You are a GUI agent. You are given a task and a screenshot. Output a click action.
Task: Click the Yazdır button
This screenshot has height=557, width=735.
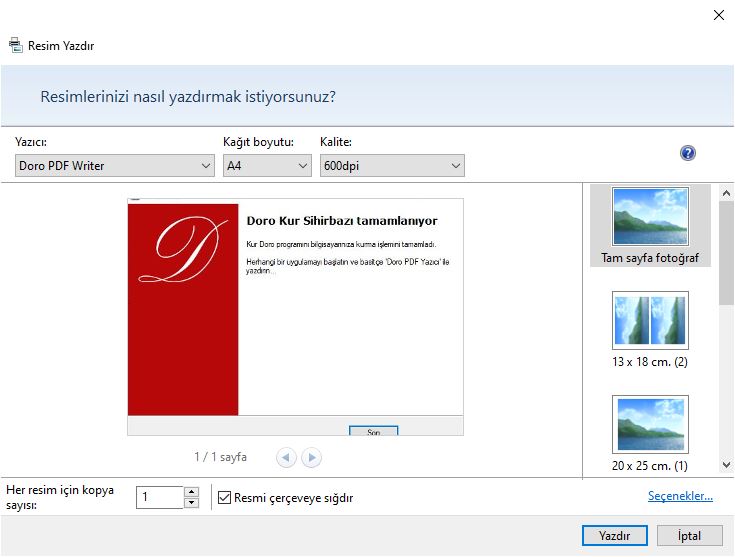[615, 535]
